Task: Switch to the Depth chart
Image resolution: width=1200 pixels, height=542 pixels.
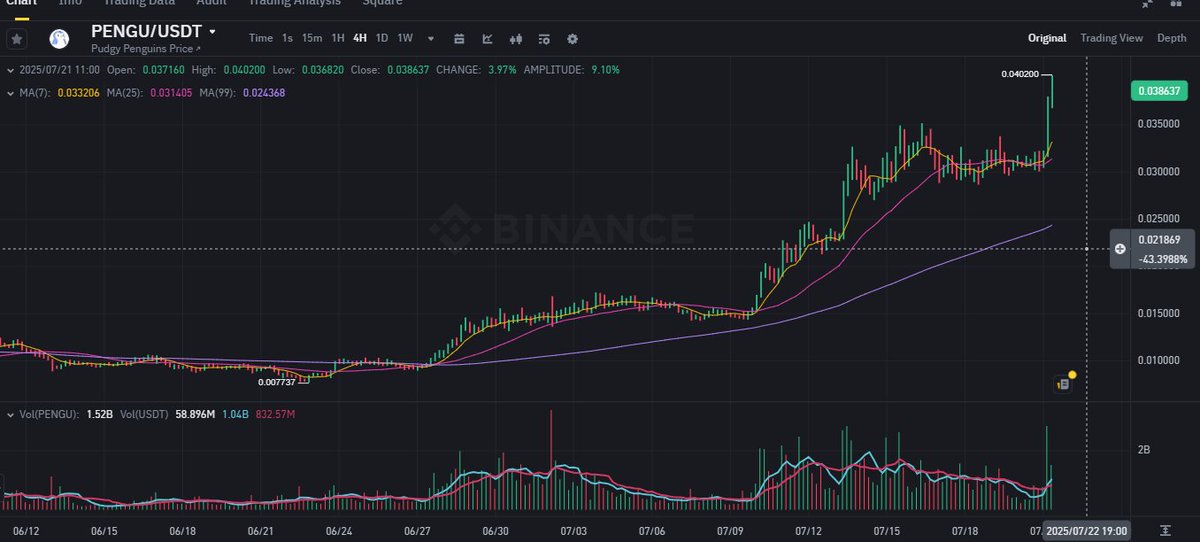Action: (x=1172, y=38)
